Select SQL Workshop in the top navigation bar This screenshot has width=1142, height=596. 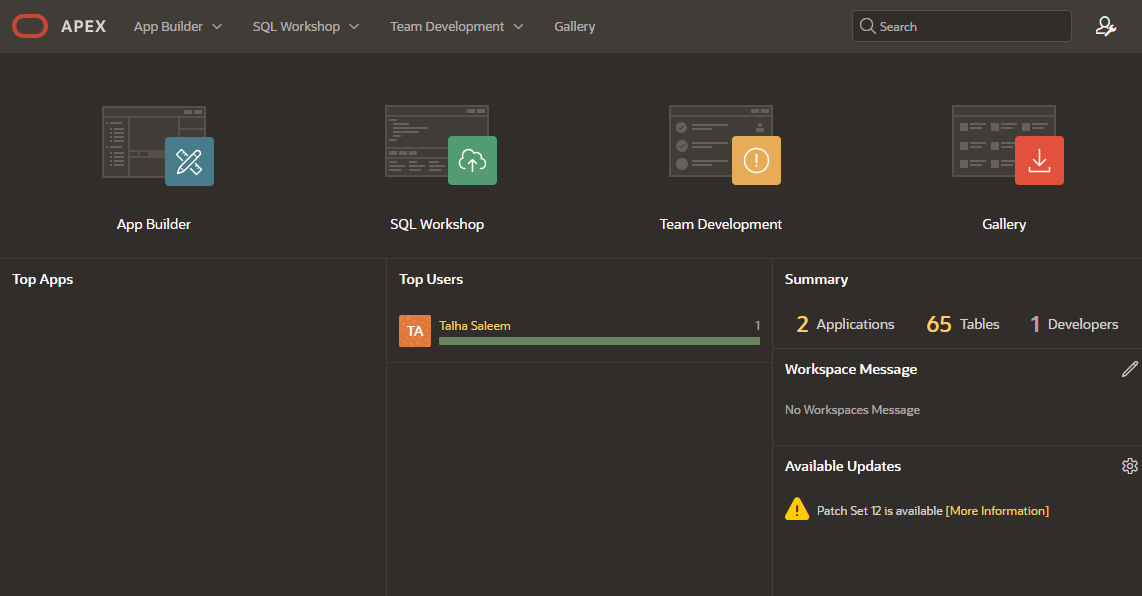coord(296,26)
